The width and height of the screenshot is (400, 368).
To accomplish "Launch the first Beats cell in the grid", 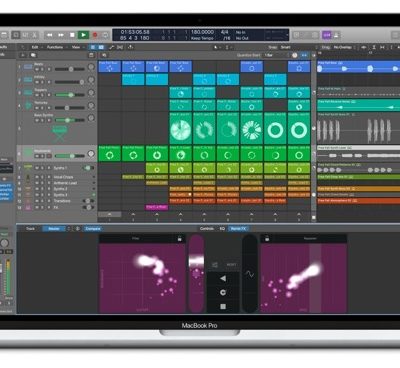I will pos(109,67).
